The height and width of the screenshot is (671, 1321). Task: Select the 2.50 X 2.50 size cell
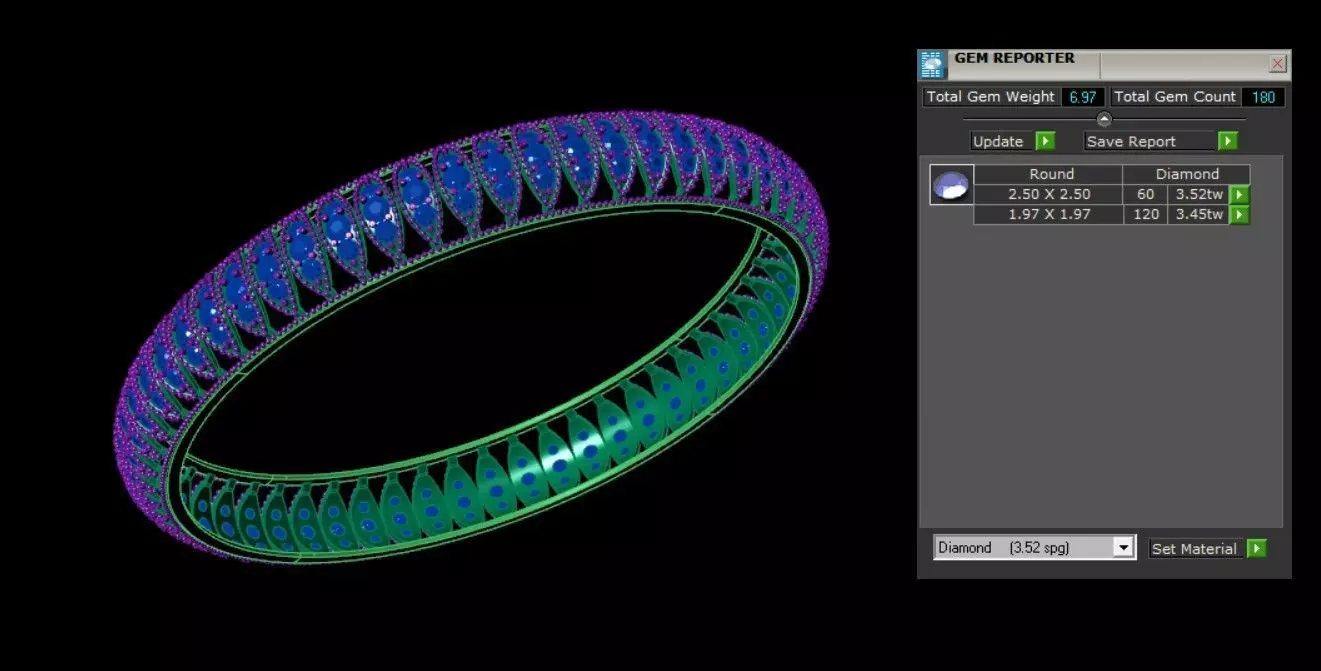click(x=1048, y=195)
